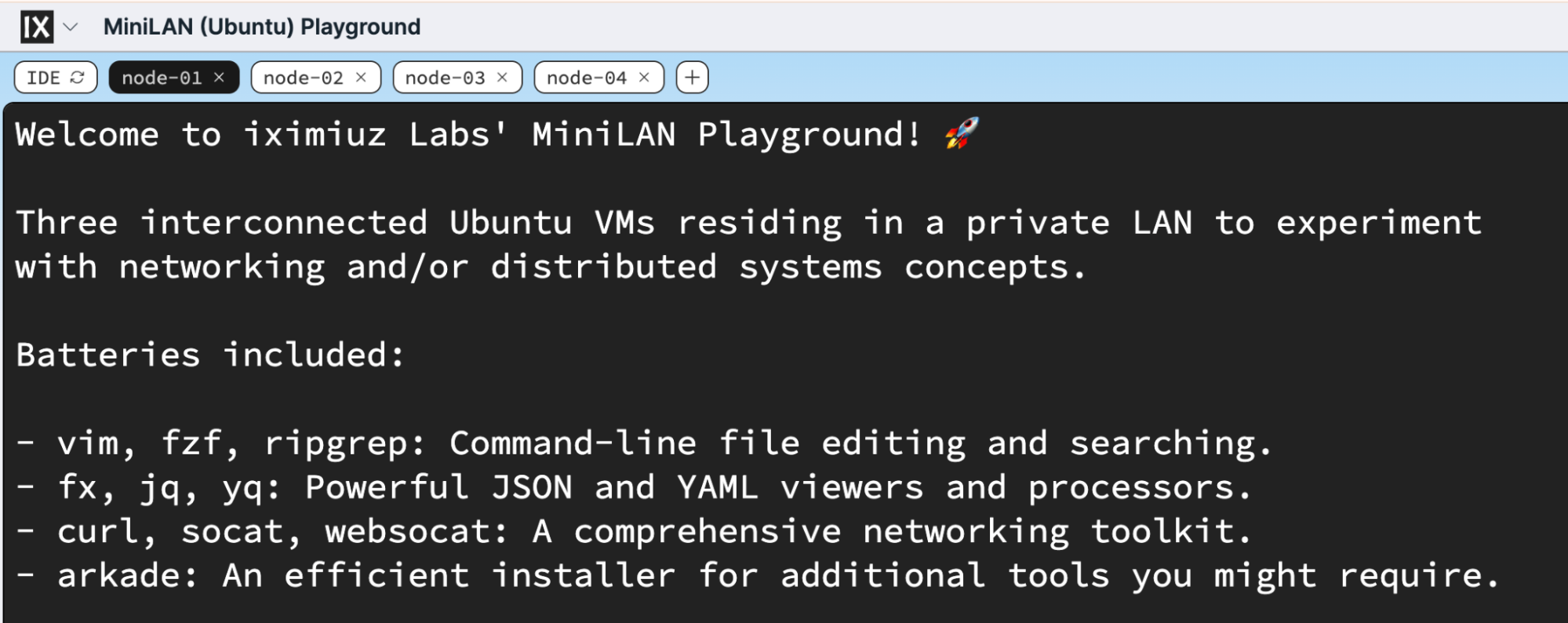The height and width of the screenshot is (623, 1568).
Task: Click the 'curl, socat, websocat' terminal line
Action: point(634,532)
